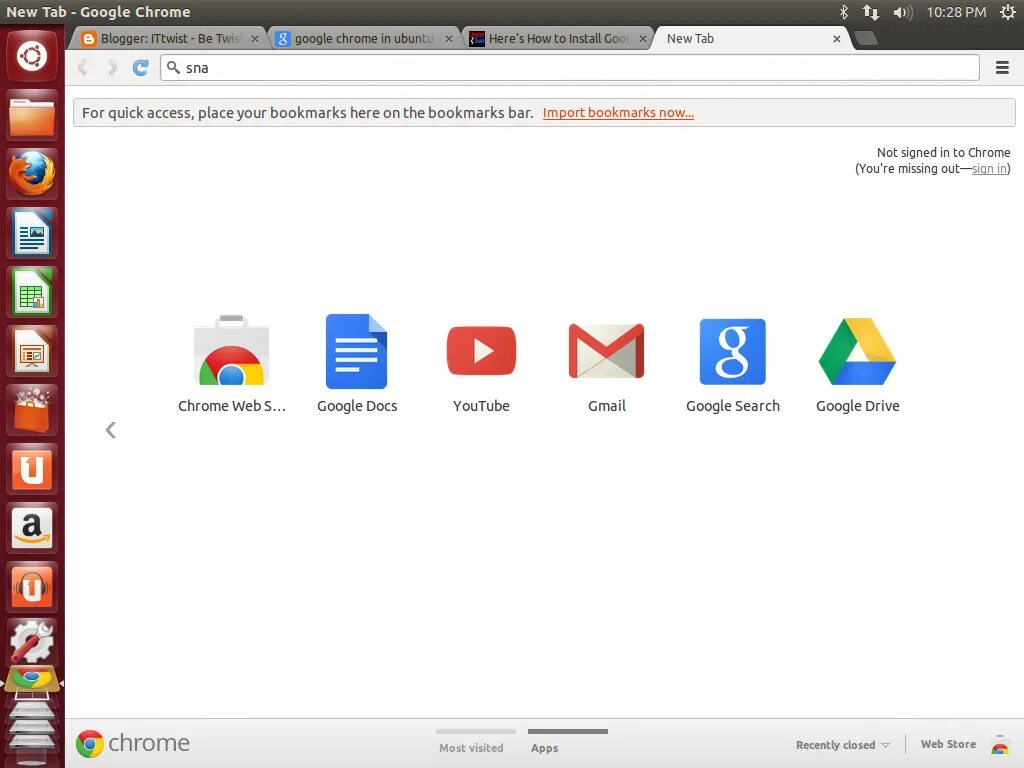Open sound volume indicator
Image resolution: width=1024 pixels, height=768 pixels.
[x=903, y=12]
